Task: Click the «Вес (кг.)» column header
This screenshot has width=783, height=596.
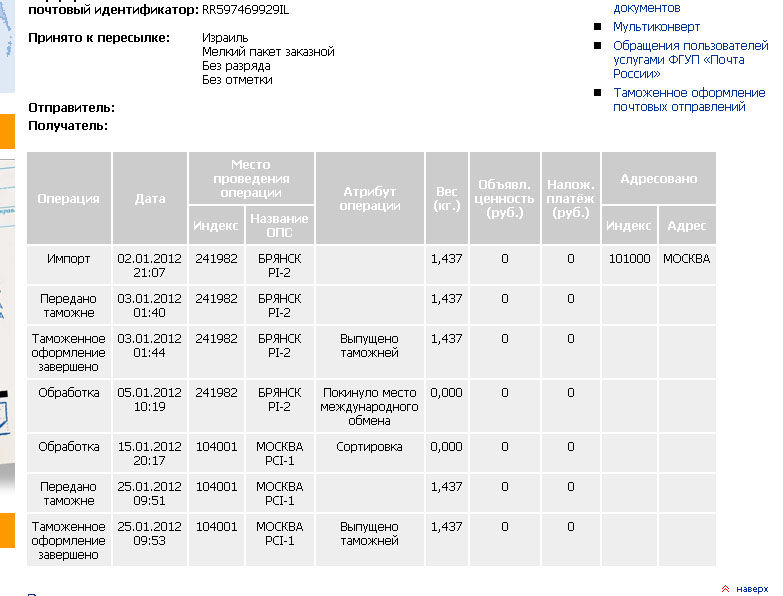Action: (447, 198)
